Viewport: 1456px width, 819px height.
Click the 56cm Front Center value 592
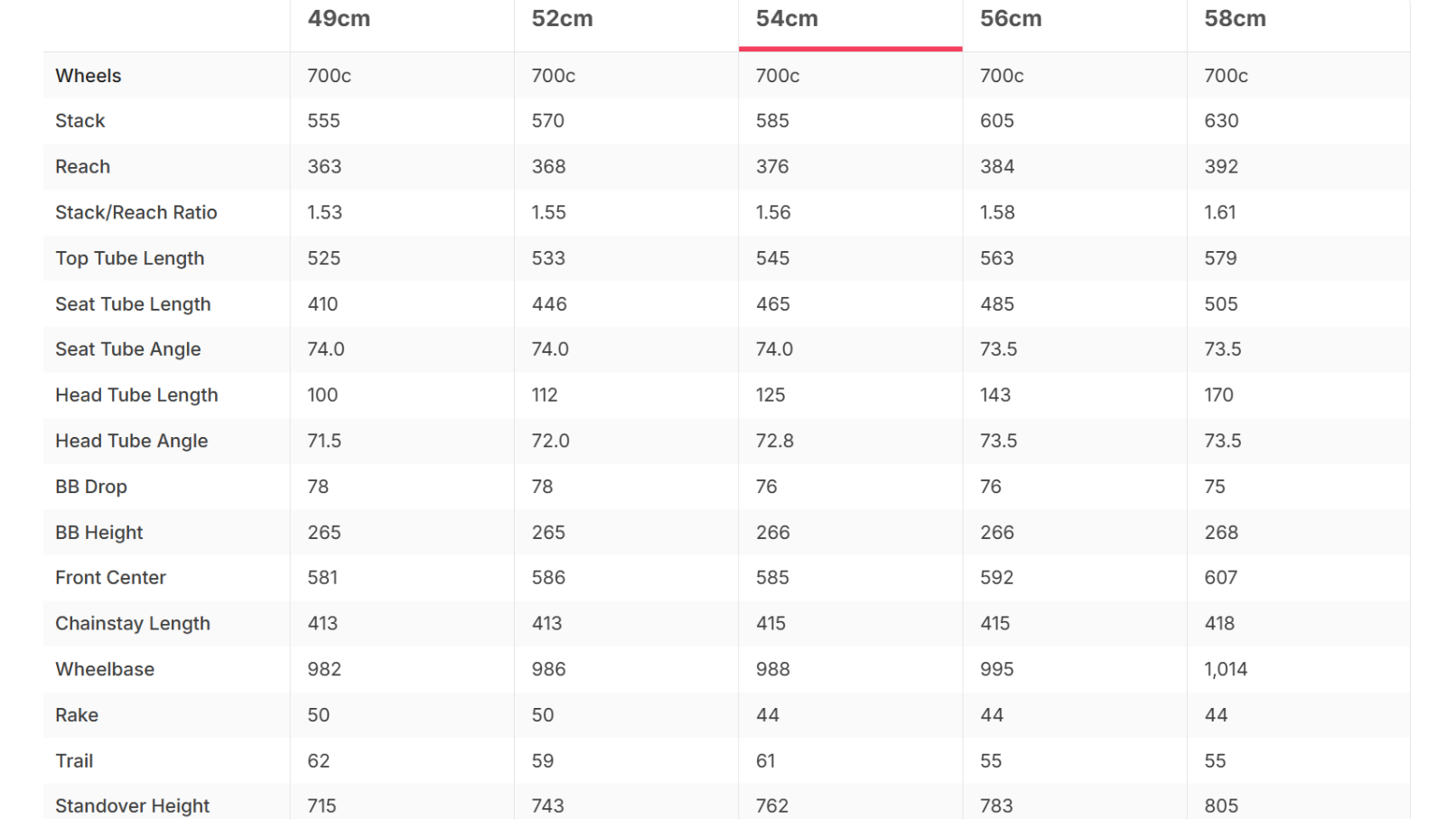click(x=997, y=578)
